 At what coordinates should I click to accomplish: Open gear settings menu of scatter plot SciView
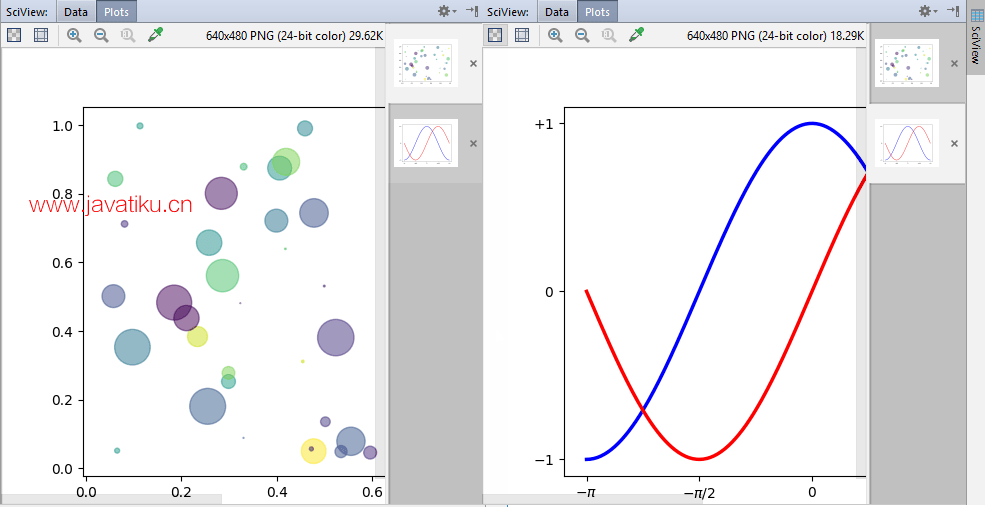pos(446,11)
